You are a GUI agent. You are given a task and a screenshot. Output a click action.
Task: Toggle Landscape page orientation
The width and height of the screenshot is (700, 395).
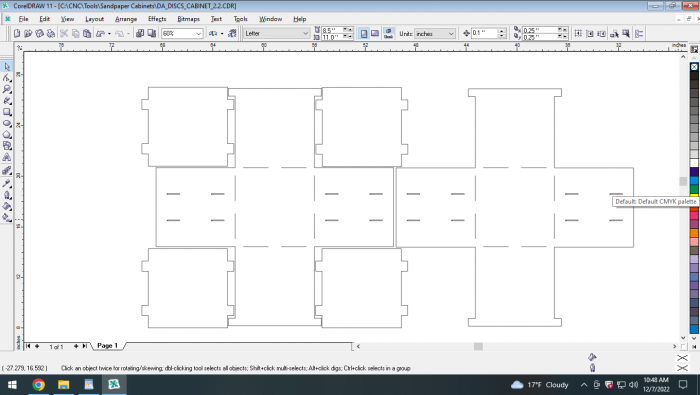tap(375, 33)
